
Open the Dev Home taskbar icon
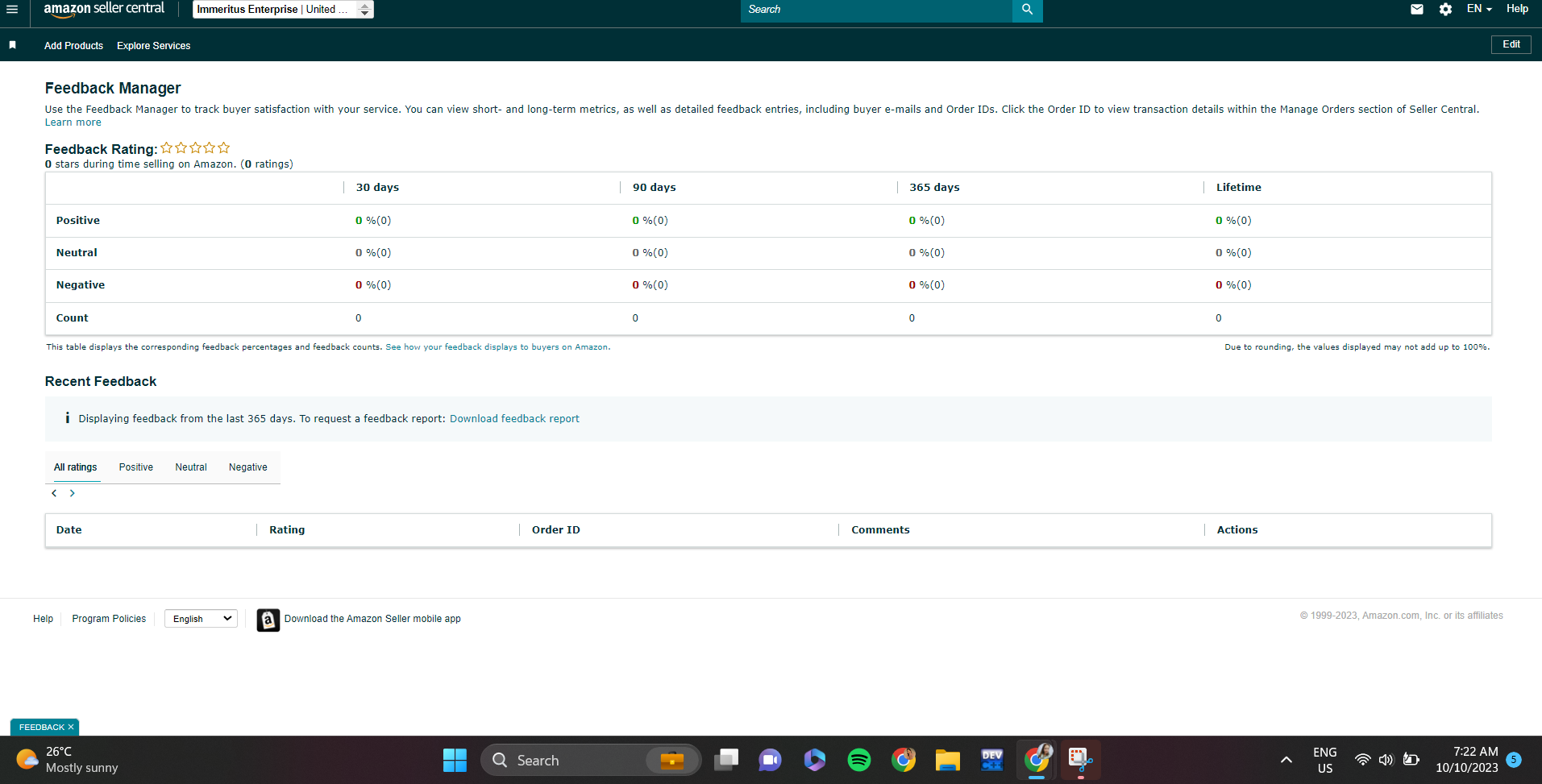point(992,760)
